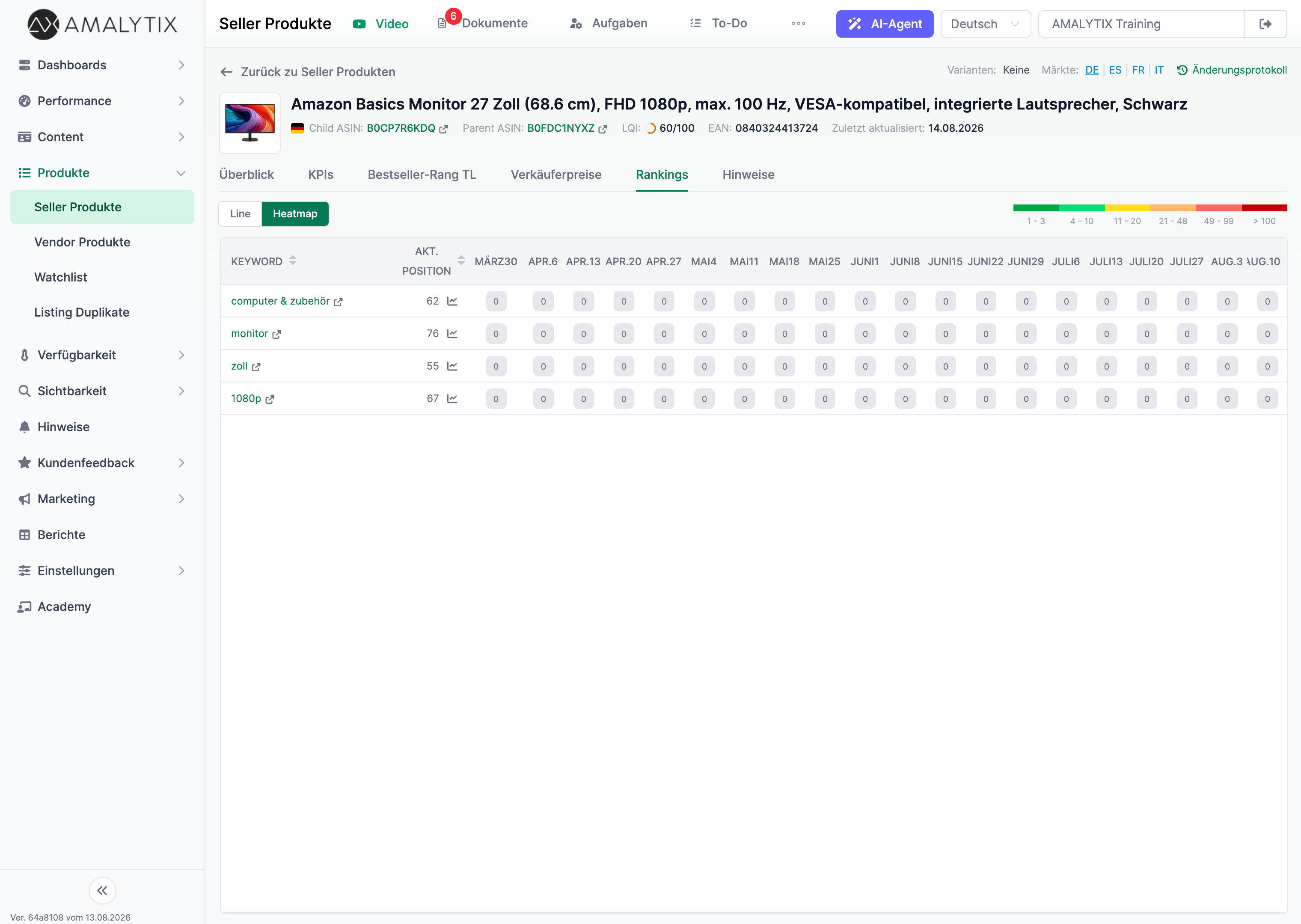The width and height of the screenshot is (1301, 924).
Task: Open the Verkäuferpreise tab
Action: tap(556, 175)
